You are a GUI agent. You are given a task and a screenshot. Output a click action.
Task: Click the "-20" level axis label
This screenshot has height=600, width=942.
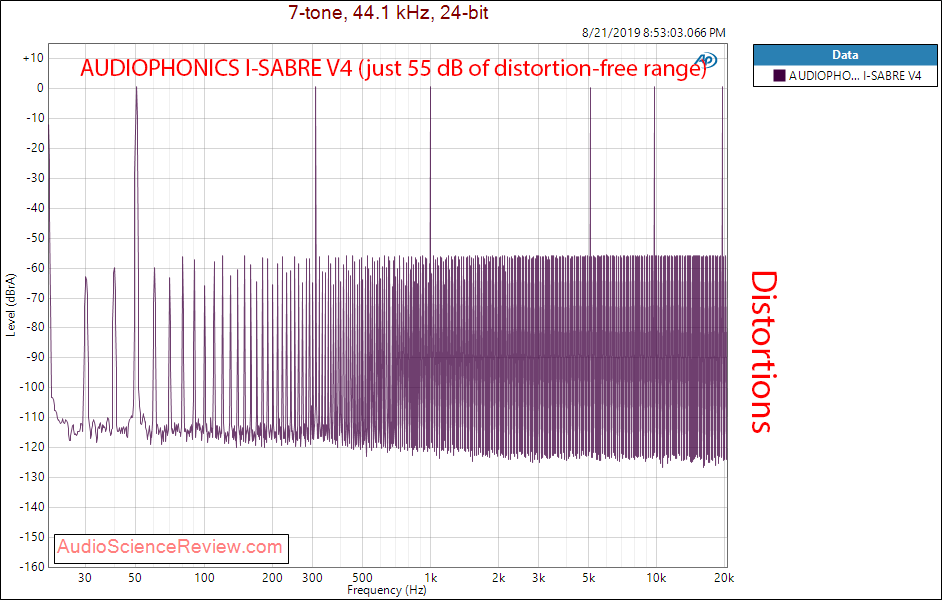[33, 148]
